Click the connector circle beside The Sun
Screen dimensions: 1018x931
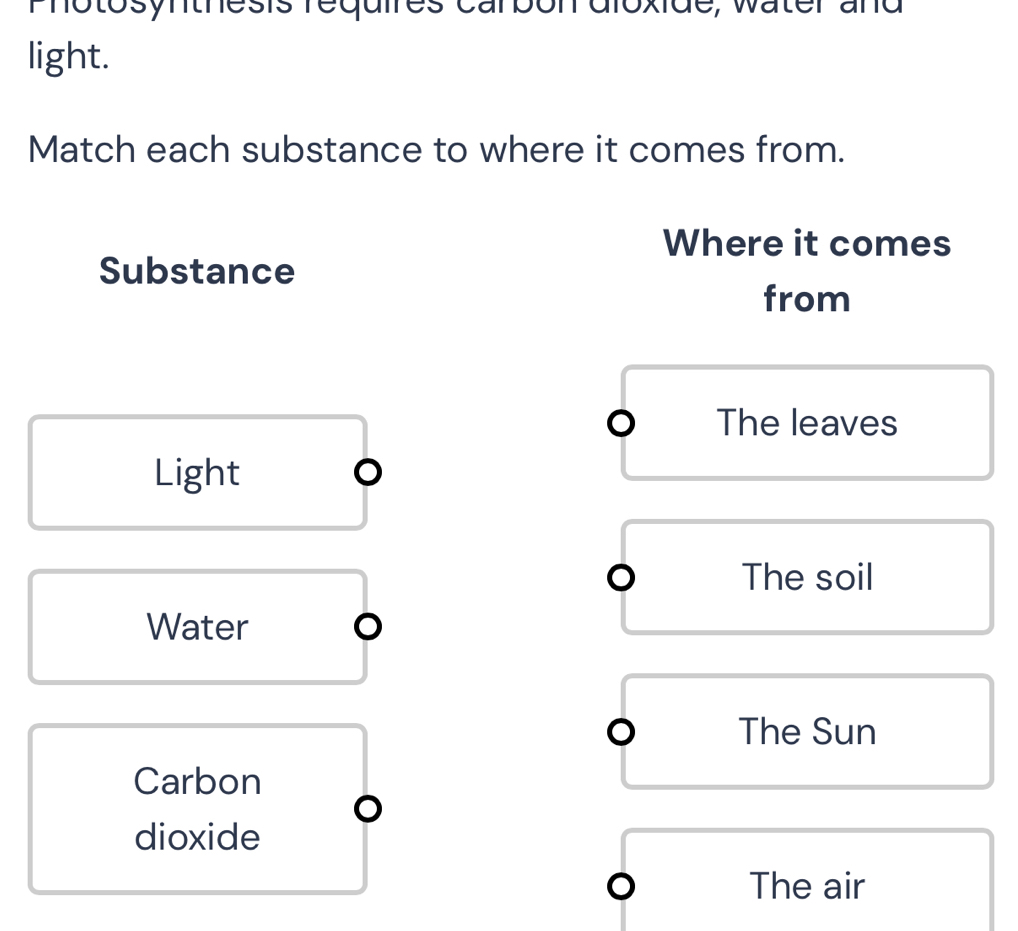point(620,732)
